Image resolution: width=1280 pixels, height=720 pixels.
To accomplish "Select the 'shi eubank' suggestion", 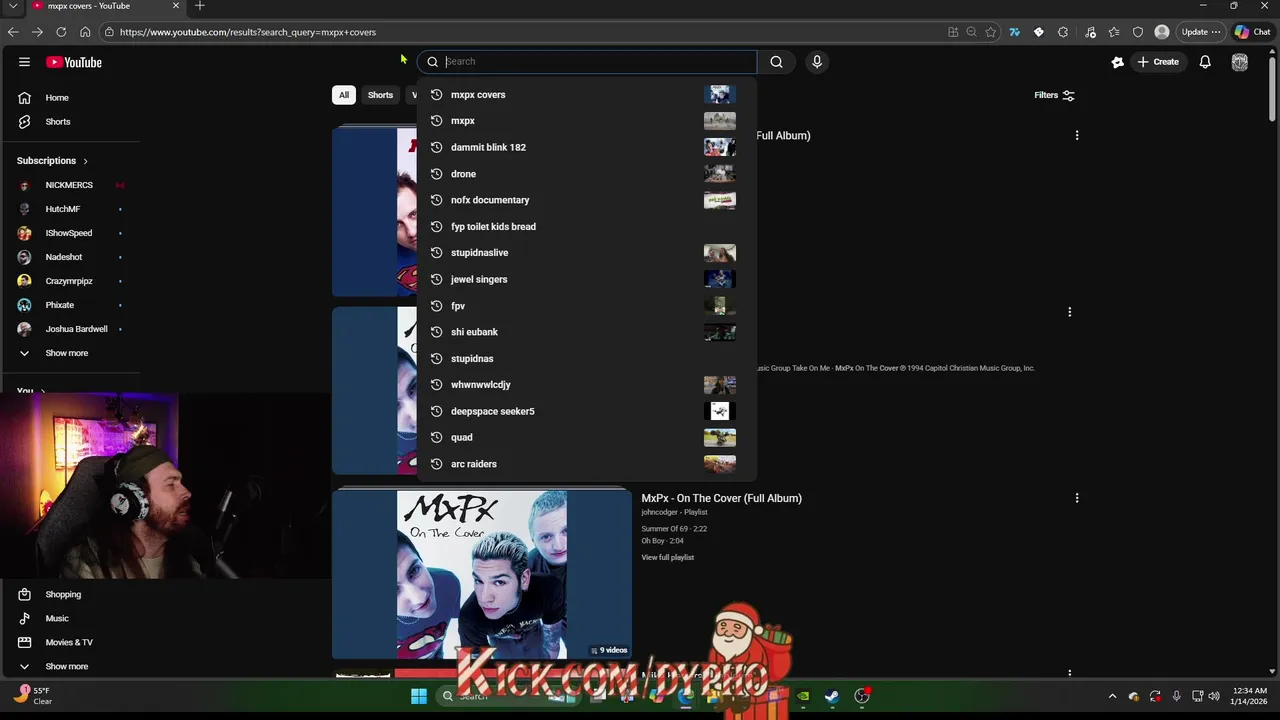I will (x=587, y=332).
